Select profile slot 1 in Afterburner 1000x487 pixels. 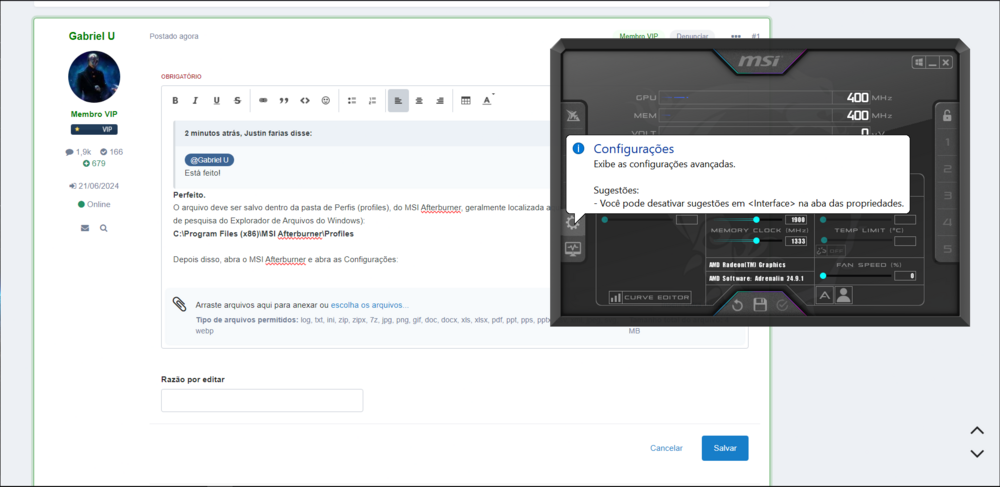tap(948, 143)
